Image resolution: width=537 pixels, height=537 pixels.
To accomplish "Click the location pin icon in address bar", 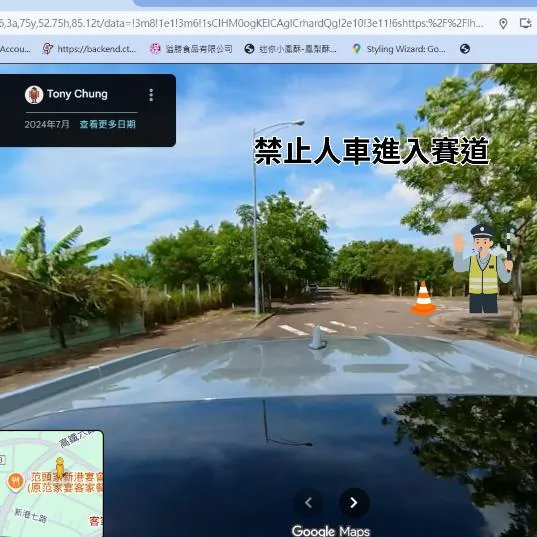I will [503, 23].
